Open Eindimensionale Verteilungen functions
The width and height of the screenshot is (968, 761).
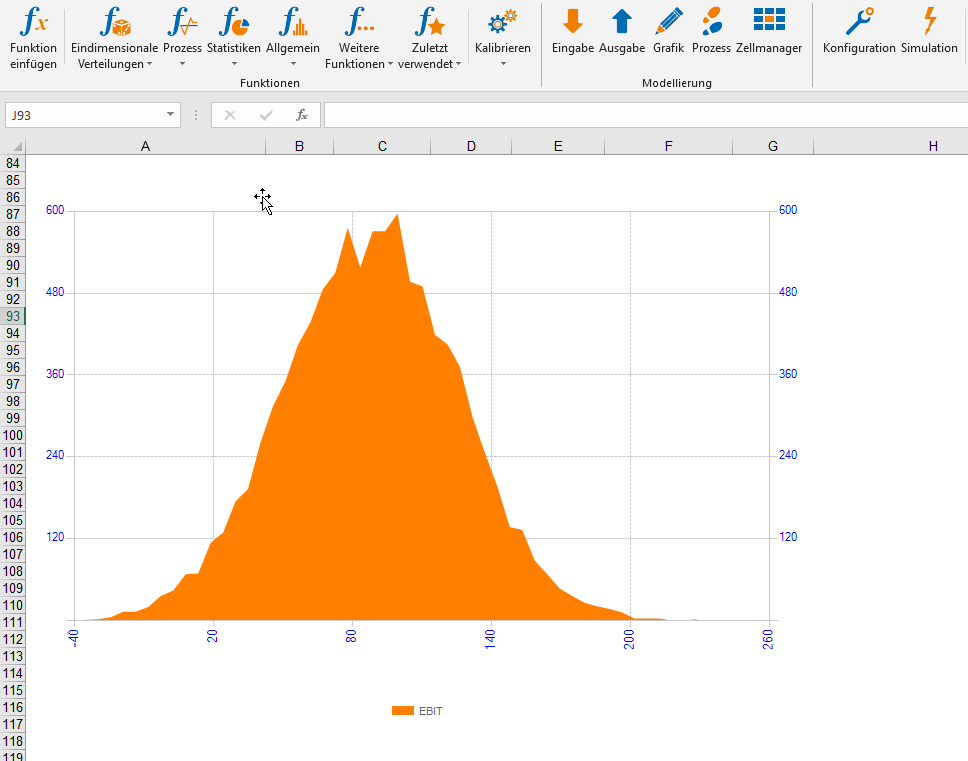115,22
